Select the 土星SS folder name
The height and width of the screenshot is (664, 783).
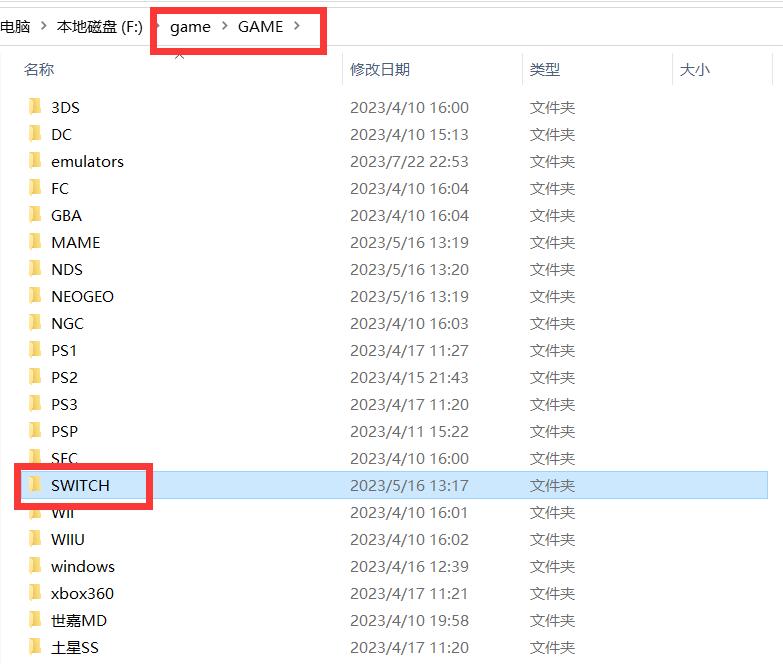(74, 647)
